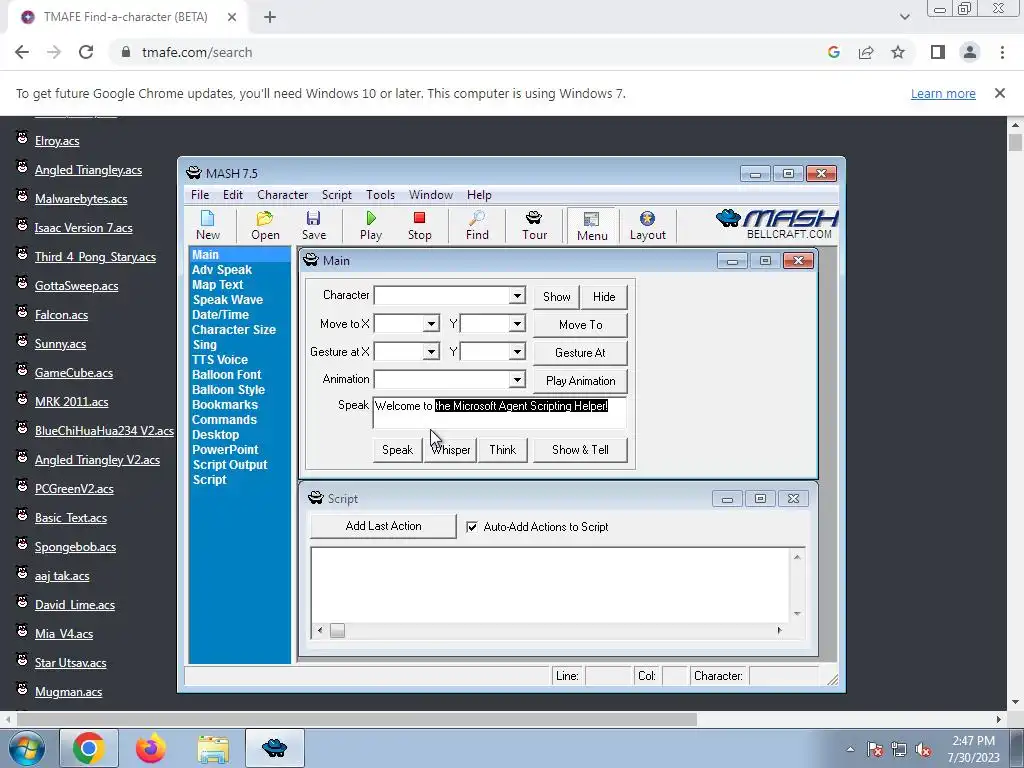Open the Find magnifier tool
The image size is (1024, 768).
pos(477,226)
